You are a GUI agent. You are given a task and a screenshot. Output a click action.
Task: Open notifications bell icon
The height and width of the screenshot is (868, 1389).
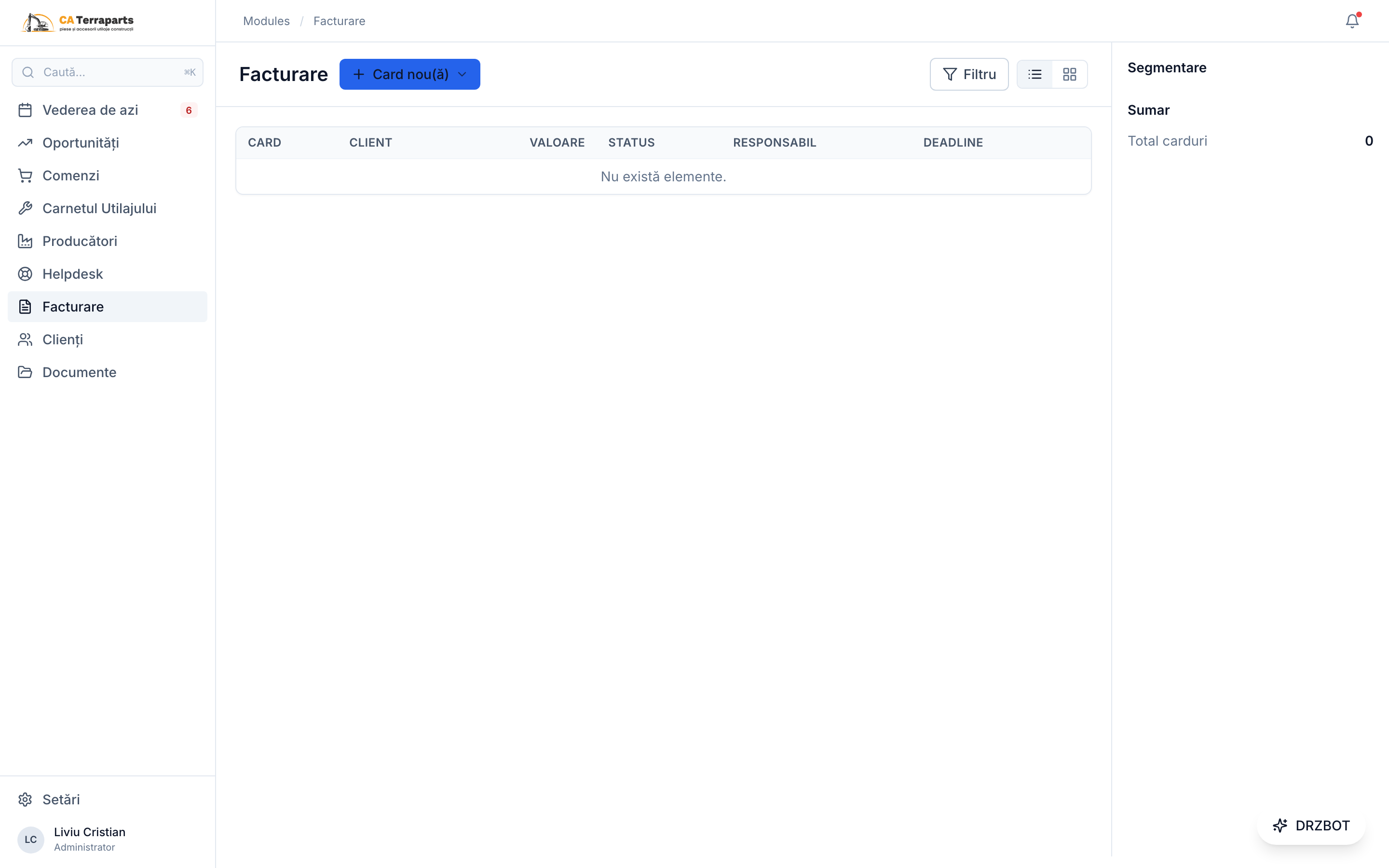click(x=1352, y=21)
